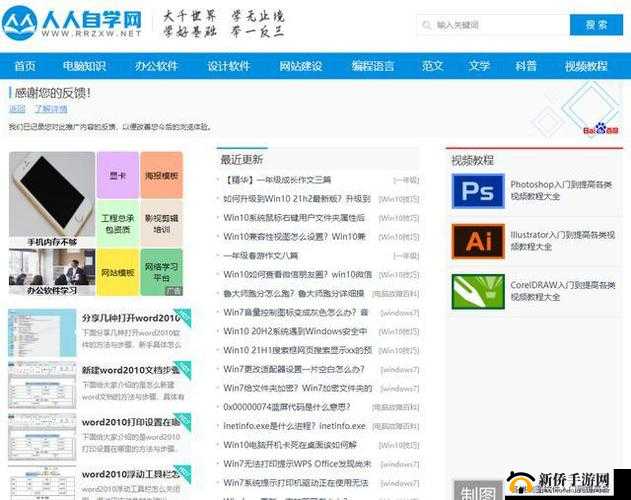Open thumbnail for word2010浮动工具栏 article

42,483
